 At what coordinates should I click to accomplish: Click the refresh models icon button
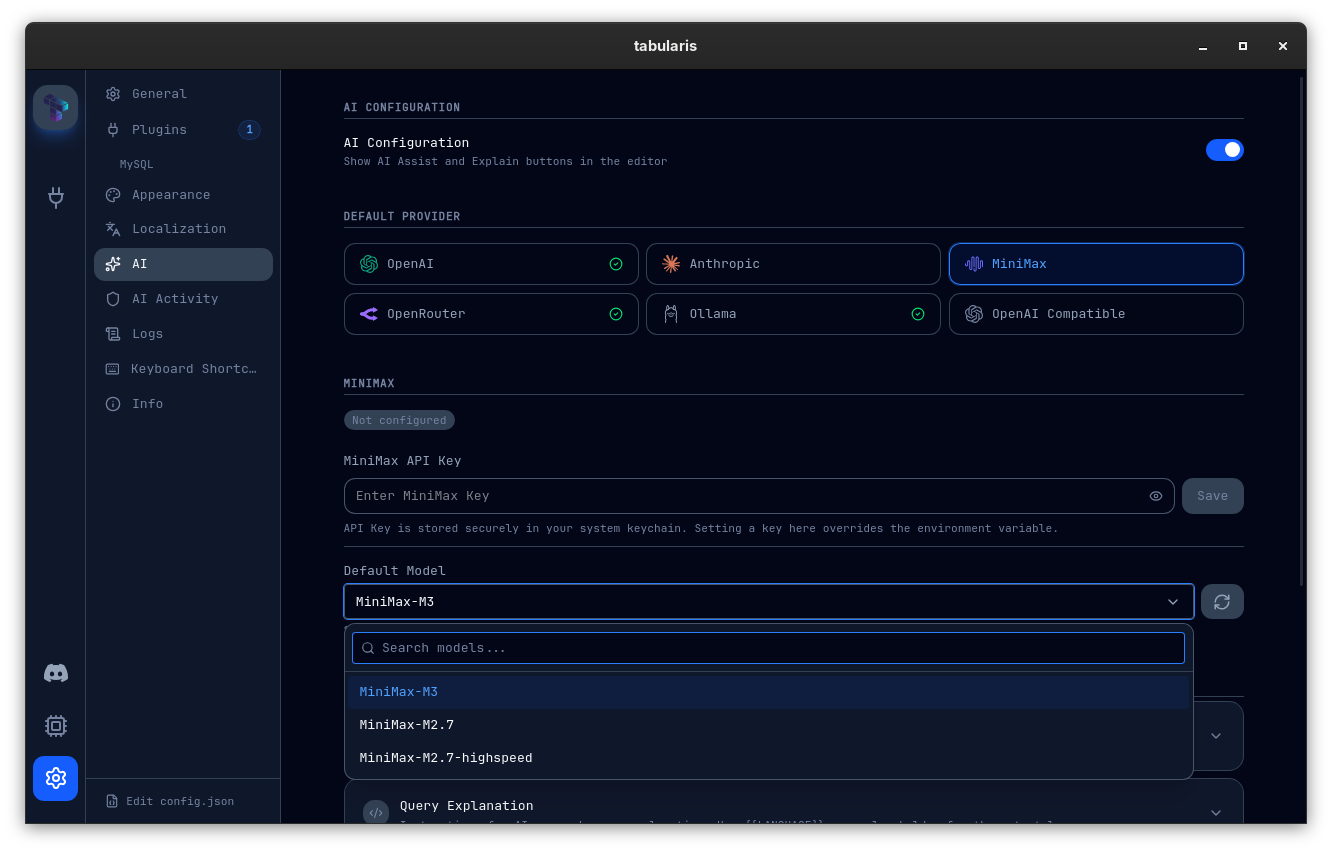(1222, 602)
